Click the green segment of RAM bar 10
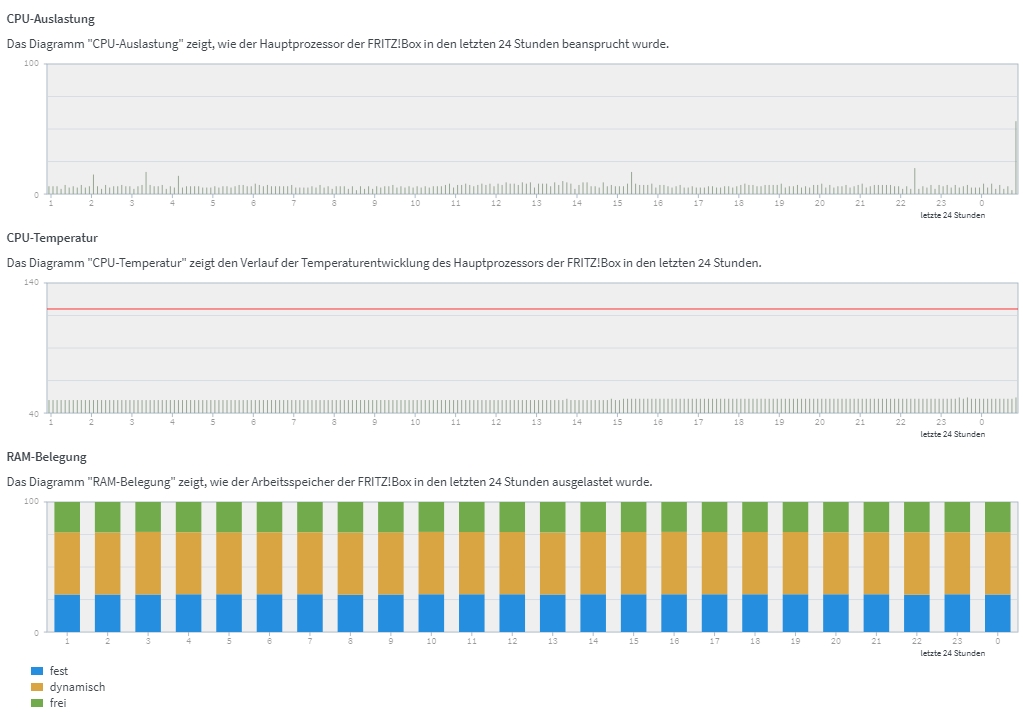Image resolution: width=1023 pixels, height=712 pixels. pos(431,517)
